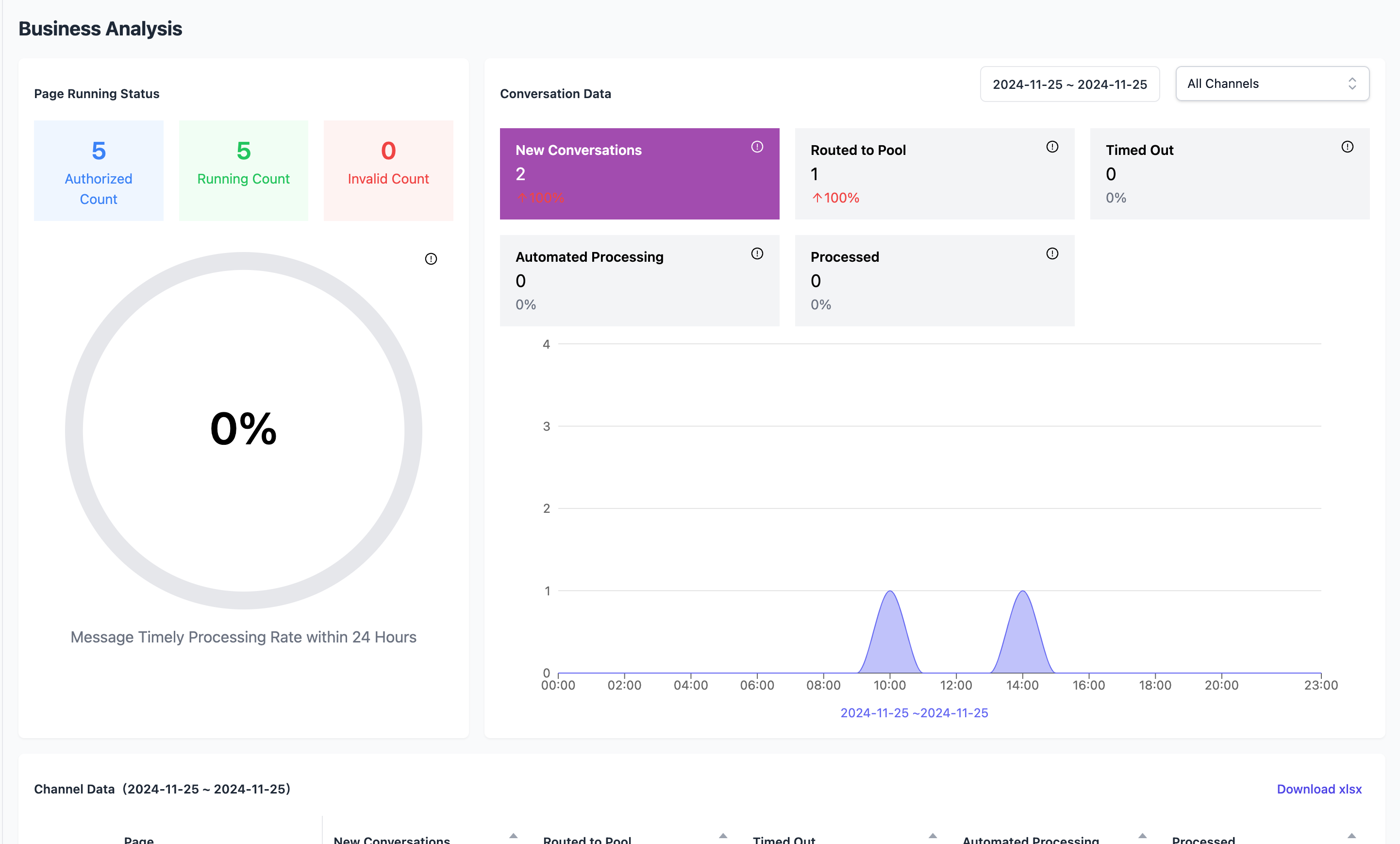The height and width of the screenshot is (844, 1400).
Task: Click info icon on Automated Processing card
Action: pyautogui.click(x=757, y=253)
